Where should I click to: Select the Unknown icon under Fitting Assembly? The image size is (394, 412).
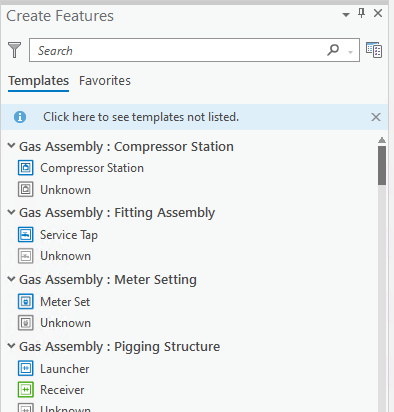click(26, 256)
